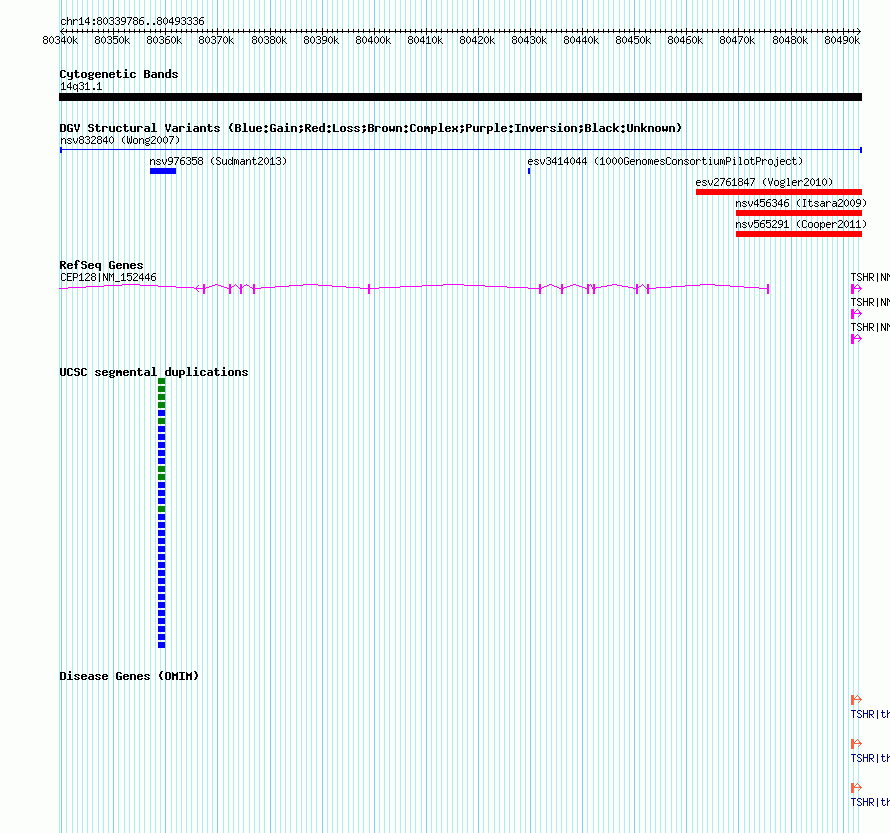Select the red nsv456346 loss bar
Screen dimensions: 890x833
pyautogui.click(x=799, y=213)
